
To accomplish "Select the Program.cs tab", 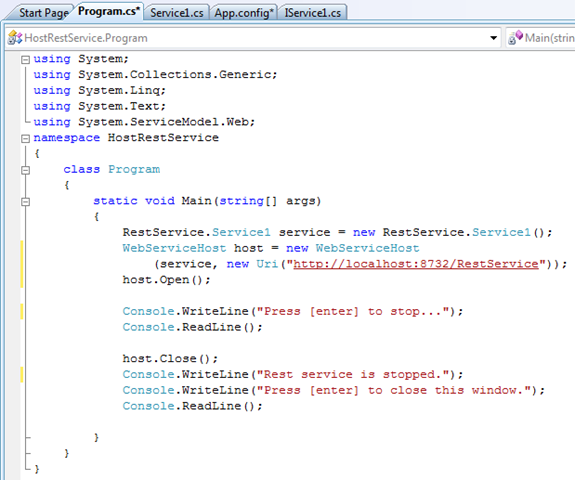I will [109, 11].
